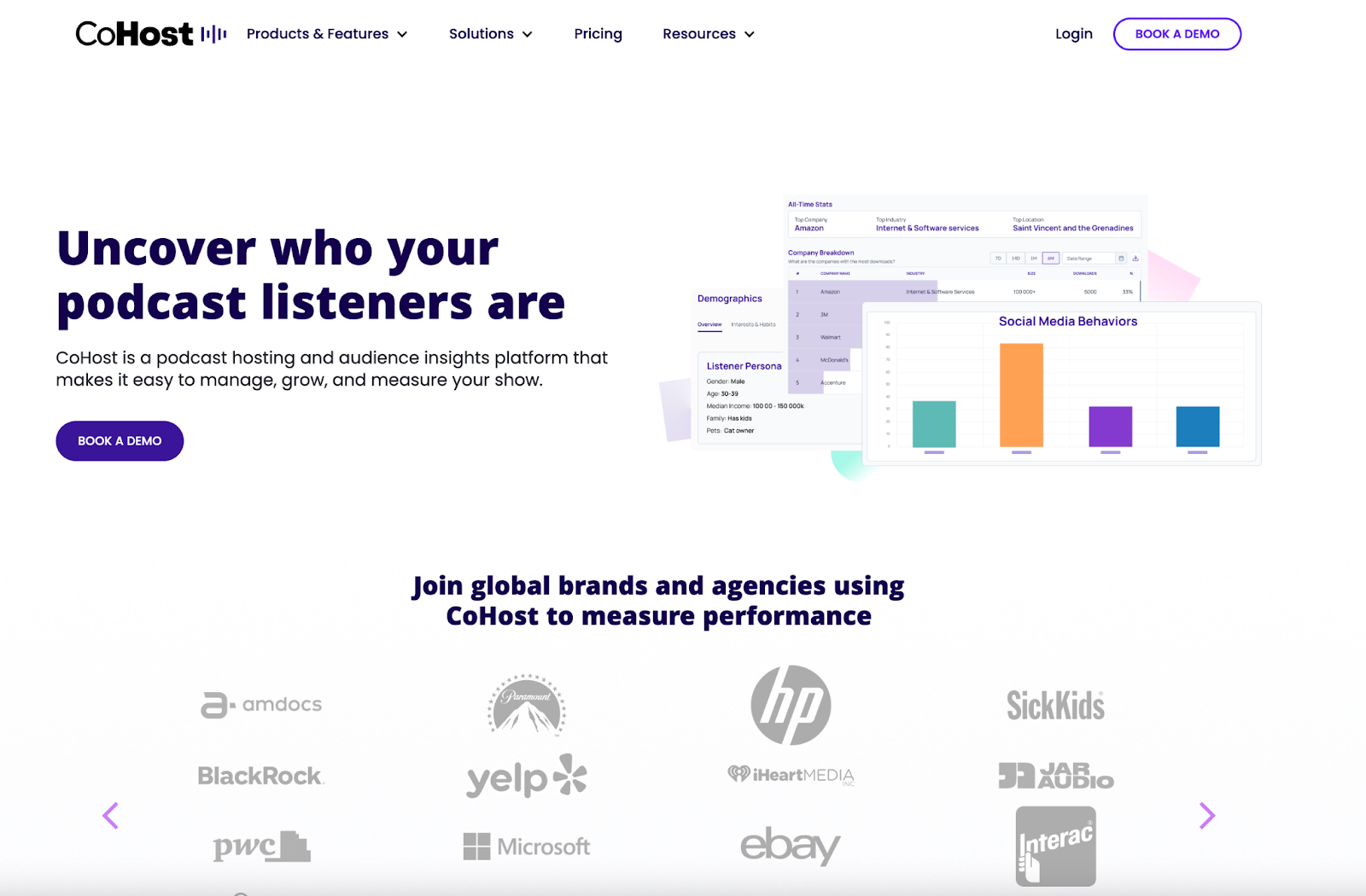This screenshot has height=896, width=1366.
Task: Click the JAR Audio logo
Action: [x=1056, y=776]
